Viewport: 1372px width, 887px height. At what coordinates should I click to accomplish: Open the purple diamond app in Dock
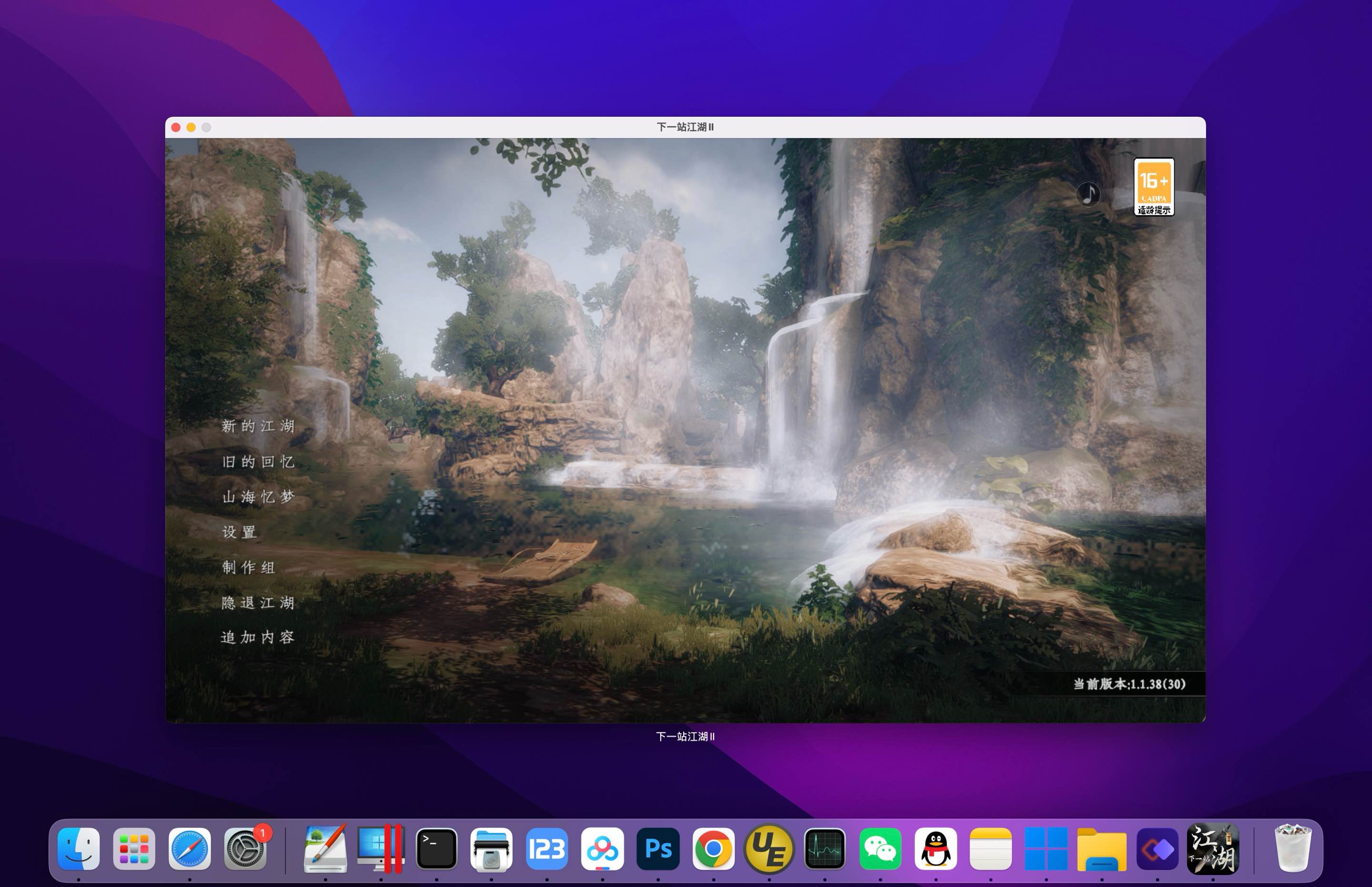[1157, 849]
